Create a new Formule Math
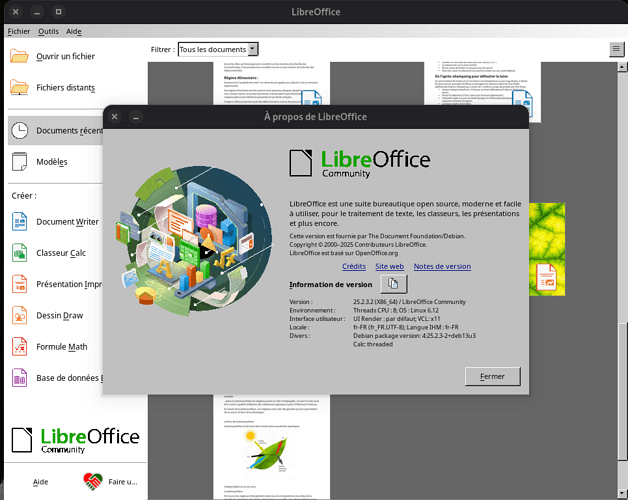The width and height of the screenshot is (628, 500). click(x=19, y=347)
